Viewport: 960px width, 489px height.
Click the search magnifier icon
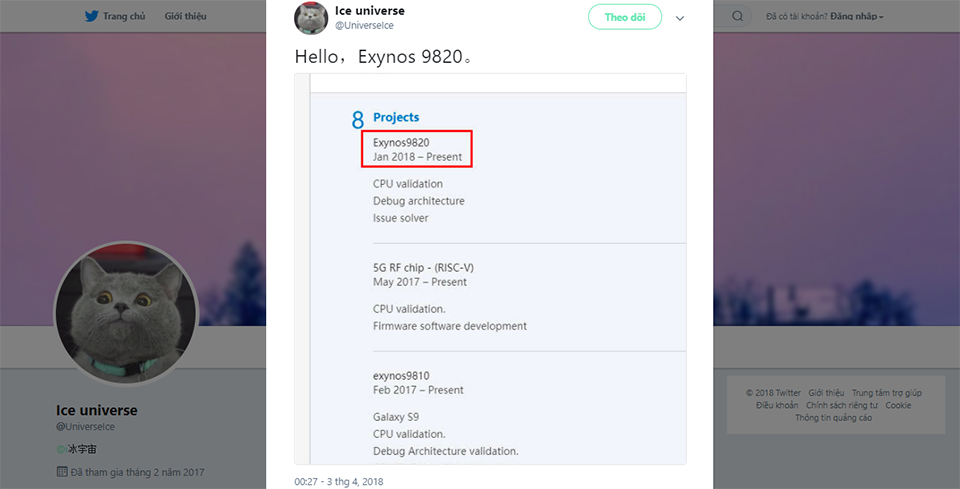[x=738, y=17]
